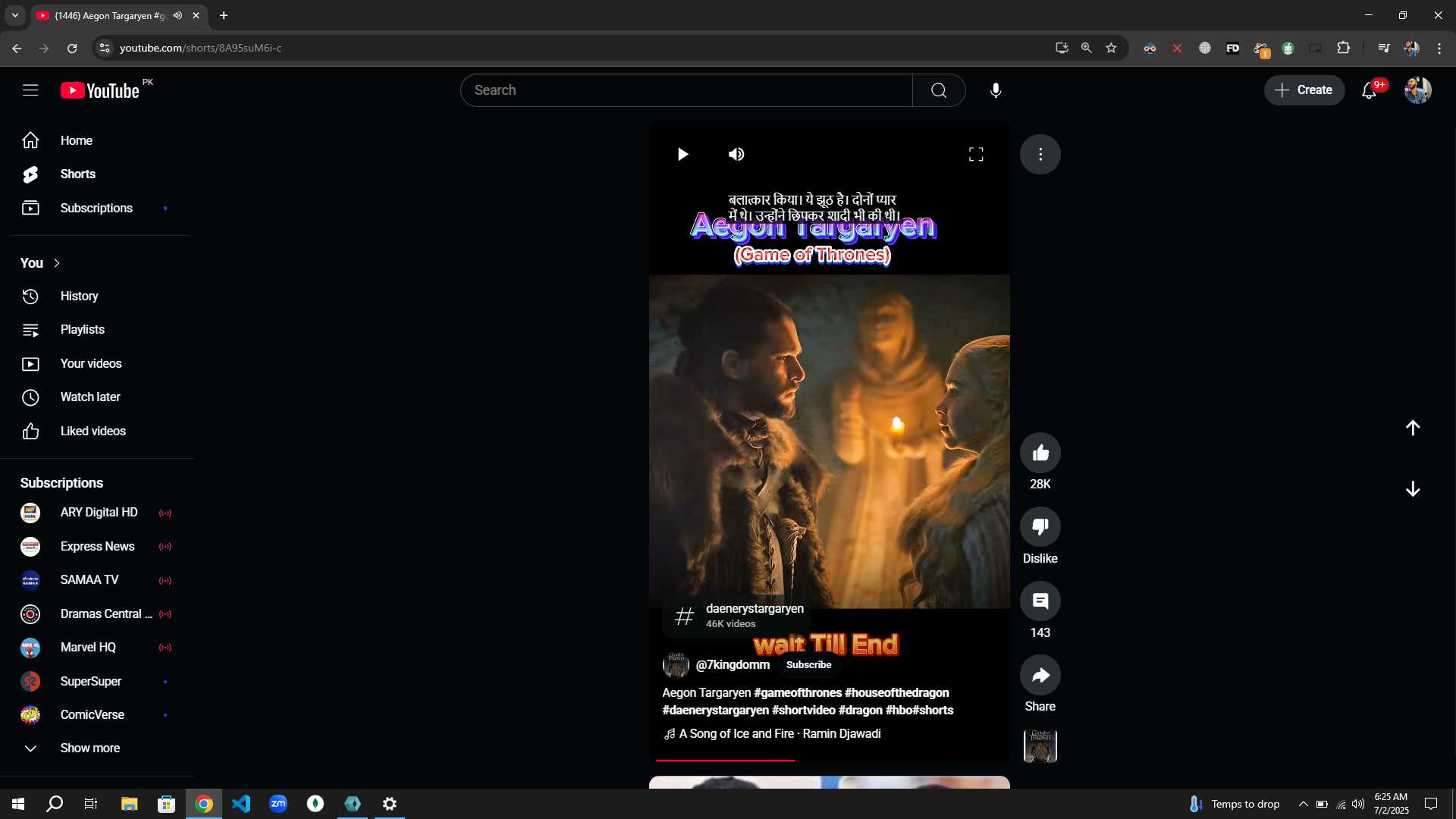
Task: Open Subscriptions in the sidebar
Action: point(97,208)
